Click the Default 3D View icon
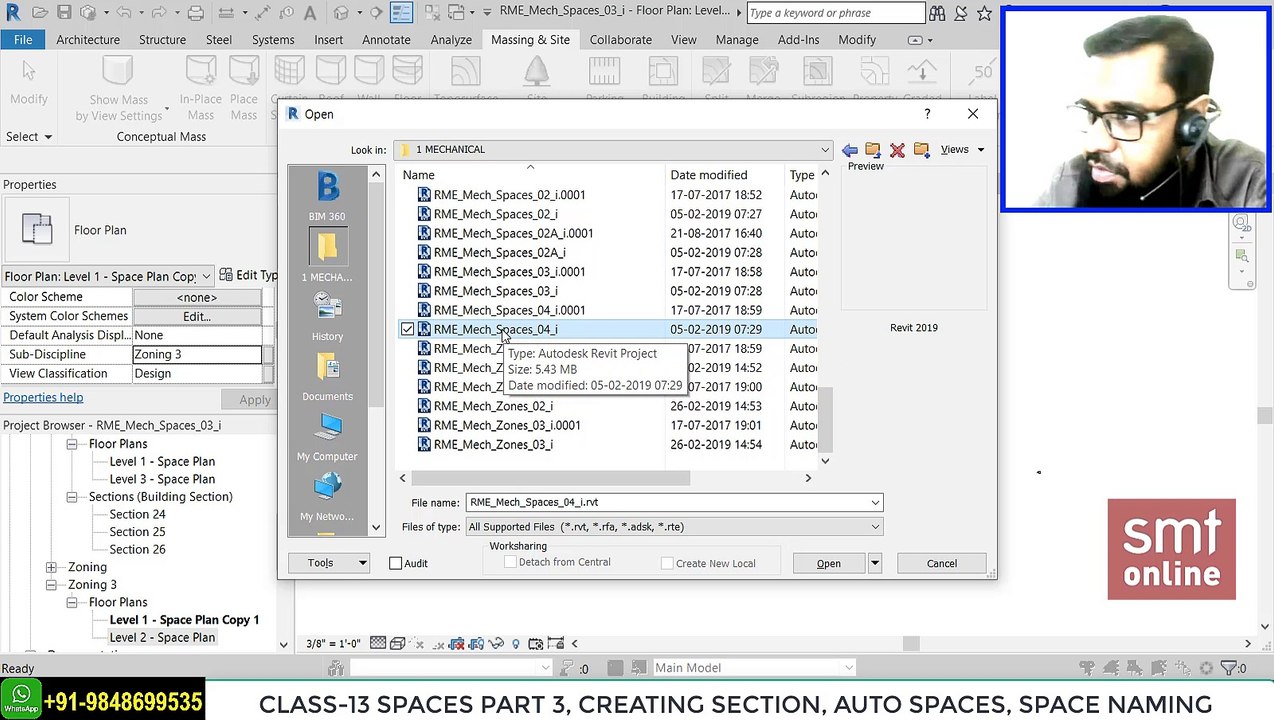Image resolution: width=1274 pixels, height=720 pixels. tap(341, 13)
